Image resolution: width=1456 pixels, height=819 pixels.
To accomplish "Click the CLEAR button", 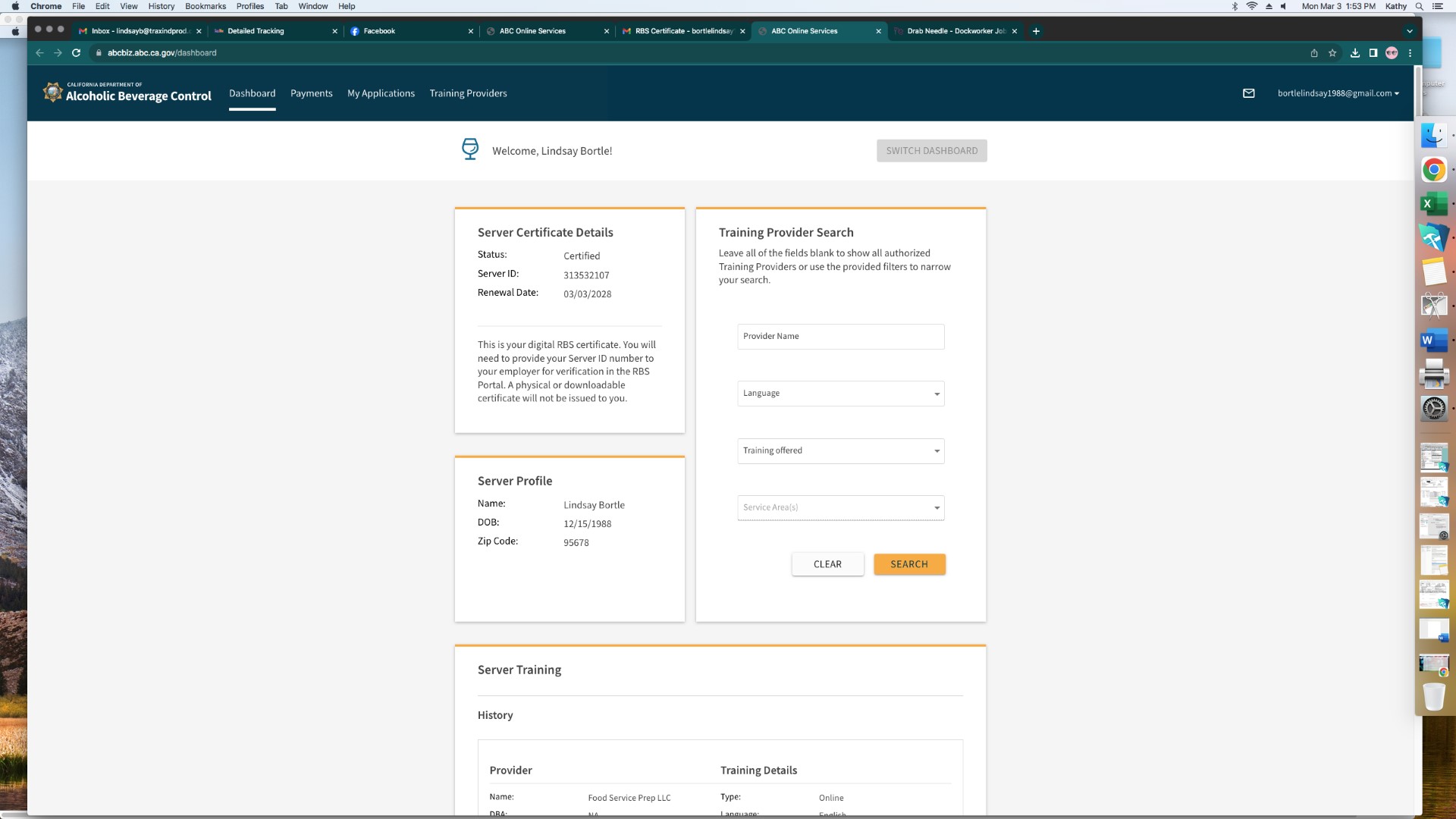I will [827, 564].
